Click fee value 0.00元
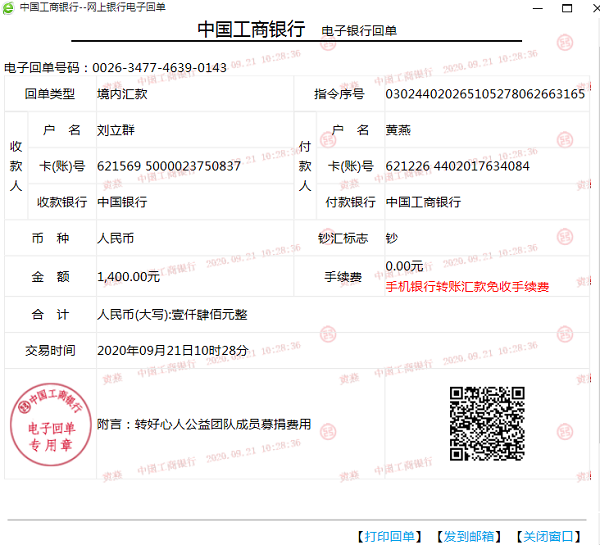The image size is (600, 545). coord(404,266)
